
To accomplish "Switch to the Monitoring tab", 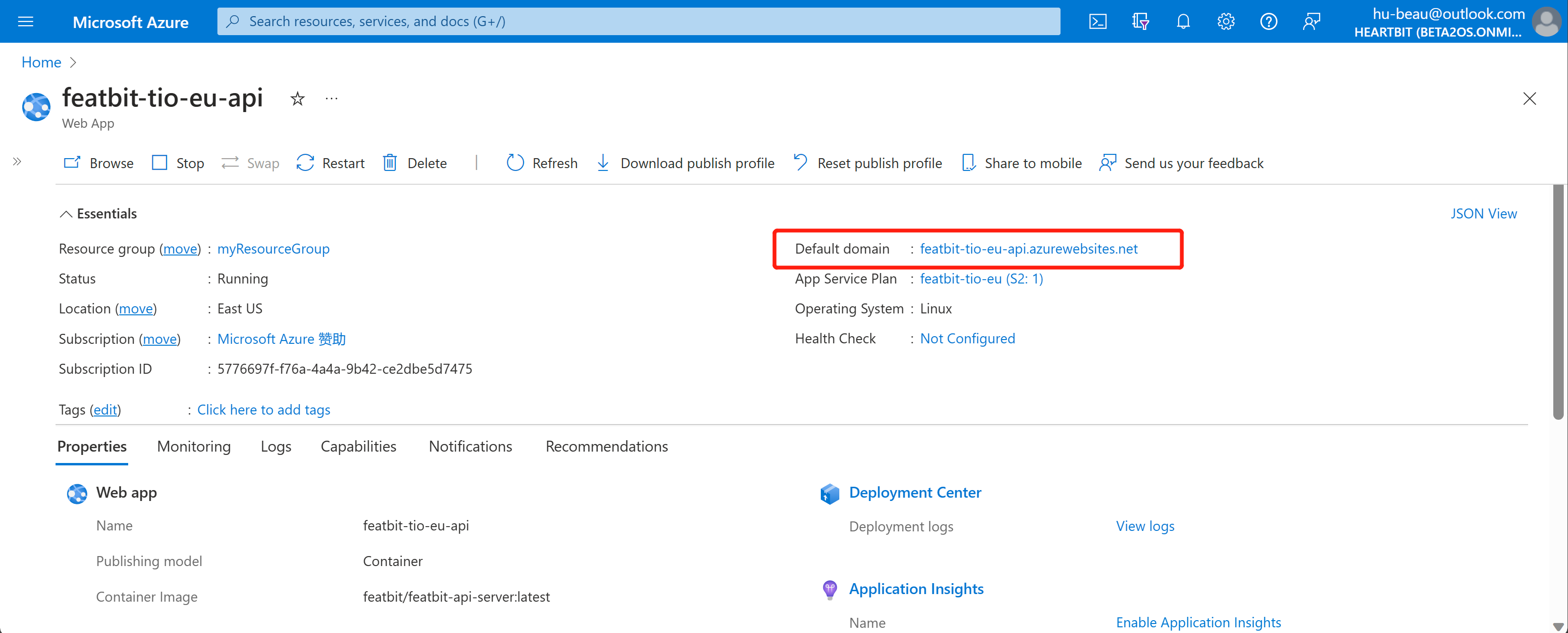I will tap(194, 446).
